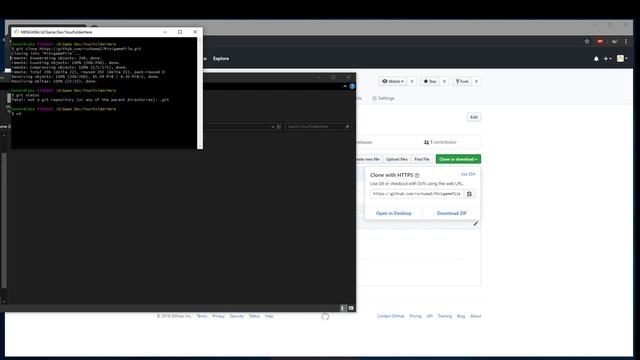
Task: Open the Clone or download dropdown
Action: (458, 159)
